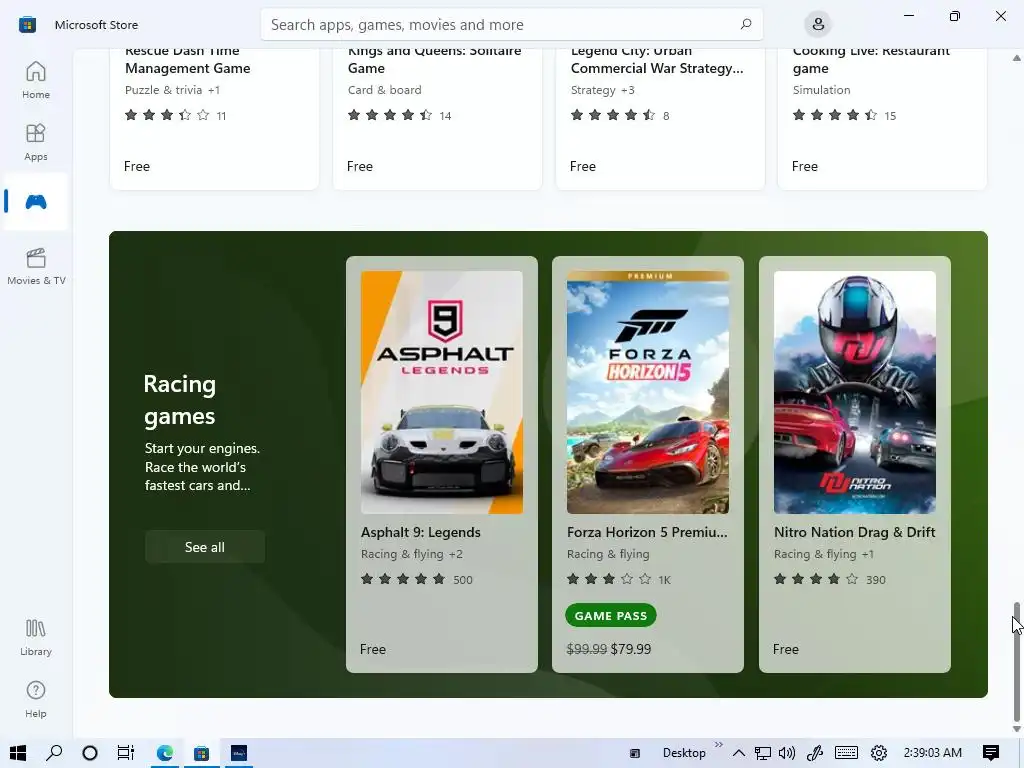
Task: Open Nitro Nation Drag & Drift cover
Action: 855,392
